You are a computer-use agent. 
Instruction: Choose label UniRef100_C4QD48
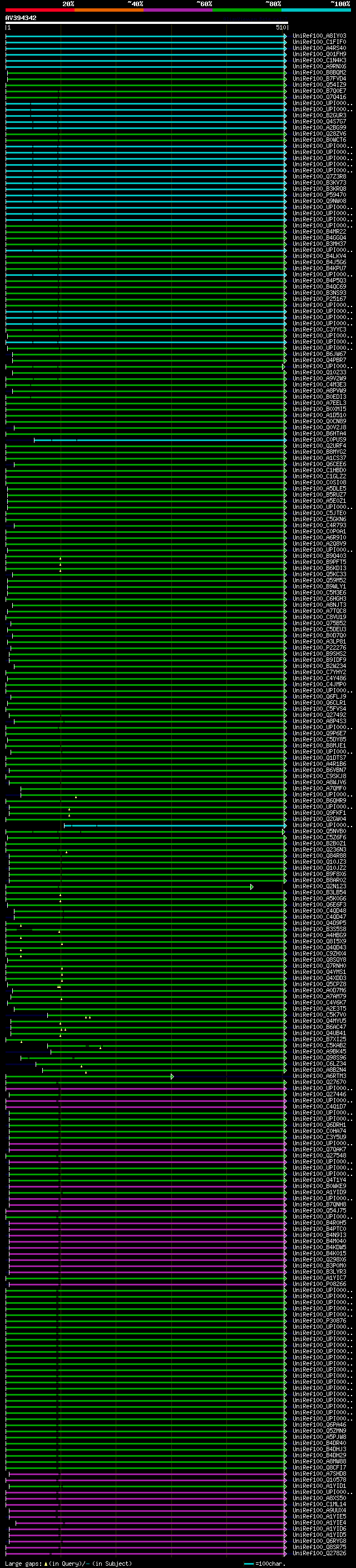pos(319,911)
